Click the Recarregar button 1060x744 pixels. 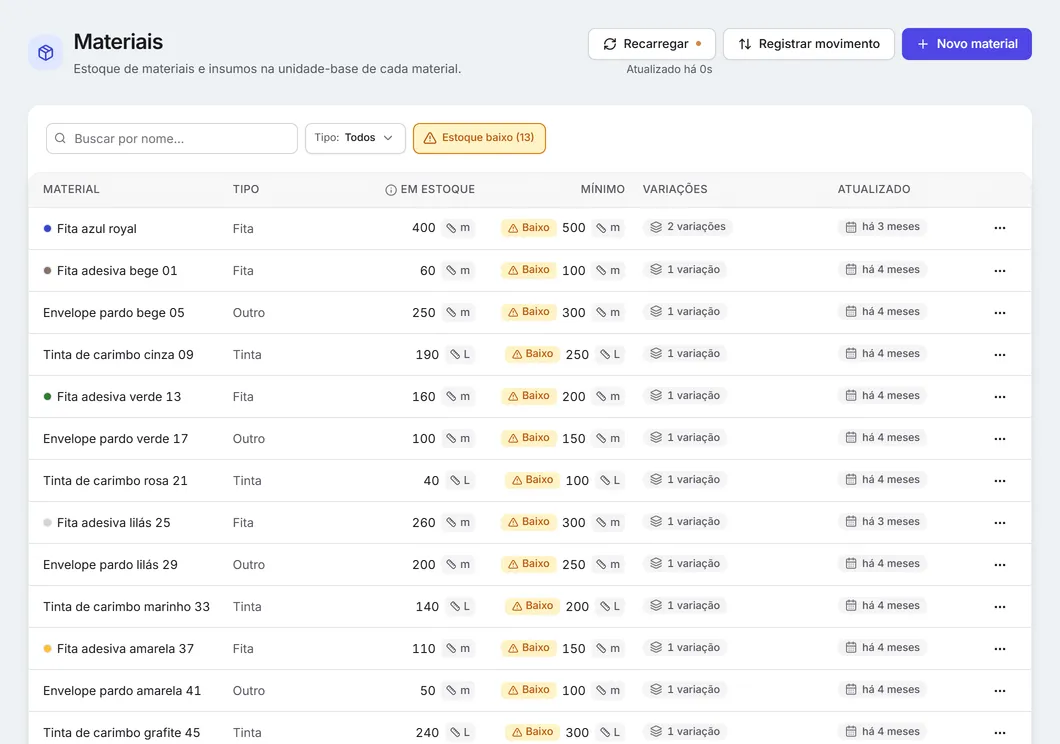652,44
